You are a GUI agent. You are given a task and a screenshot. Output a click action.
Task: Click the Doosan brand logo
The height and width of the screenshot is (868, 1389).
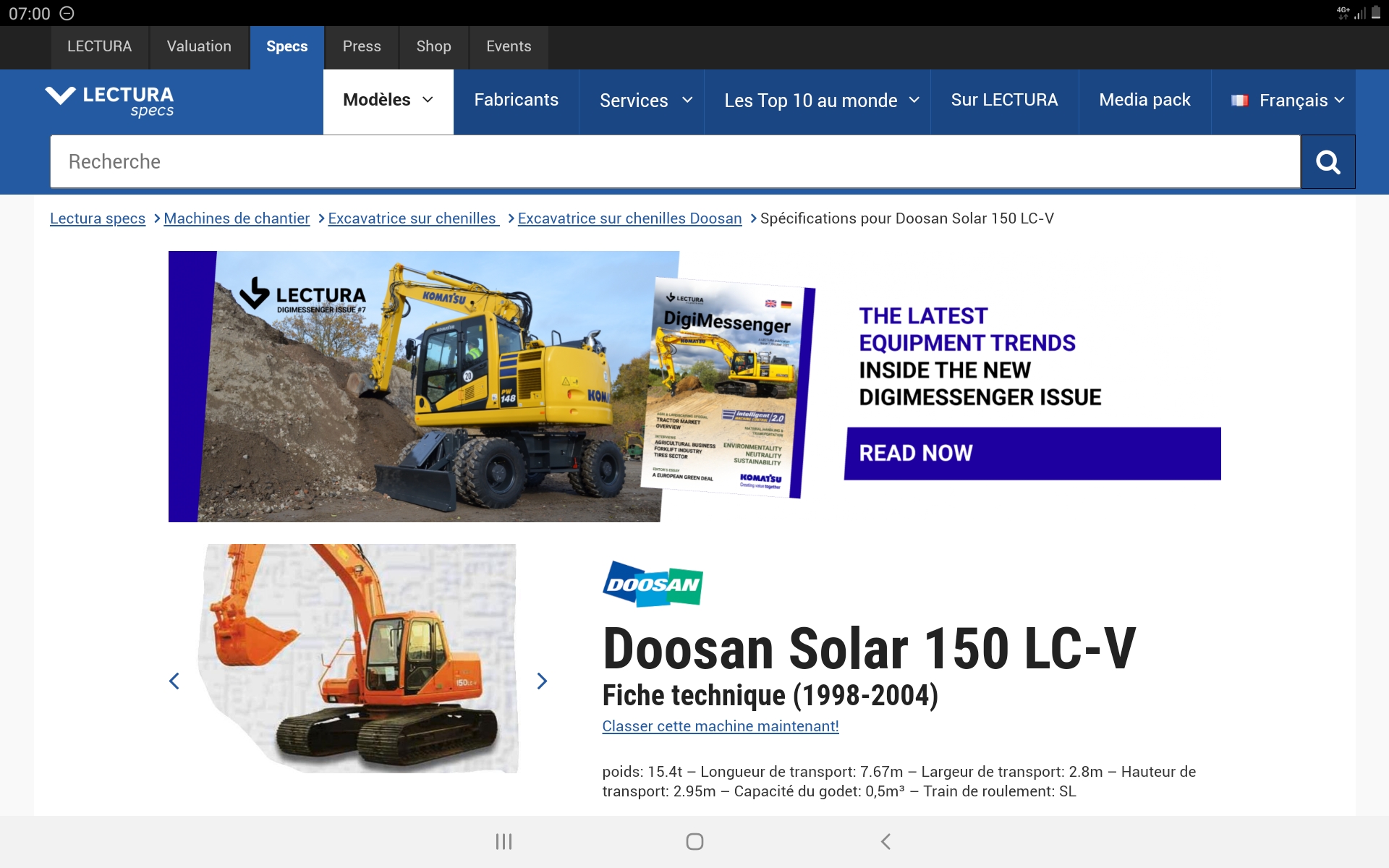coord(653,584)
